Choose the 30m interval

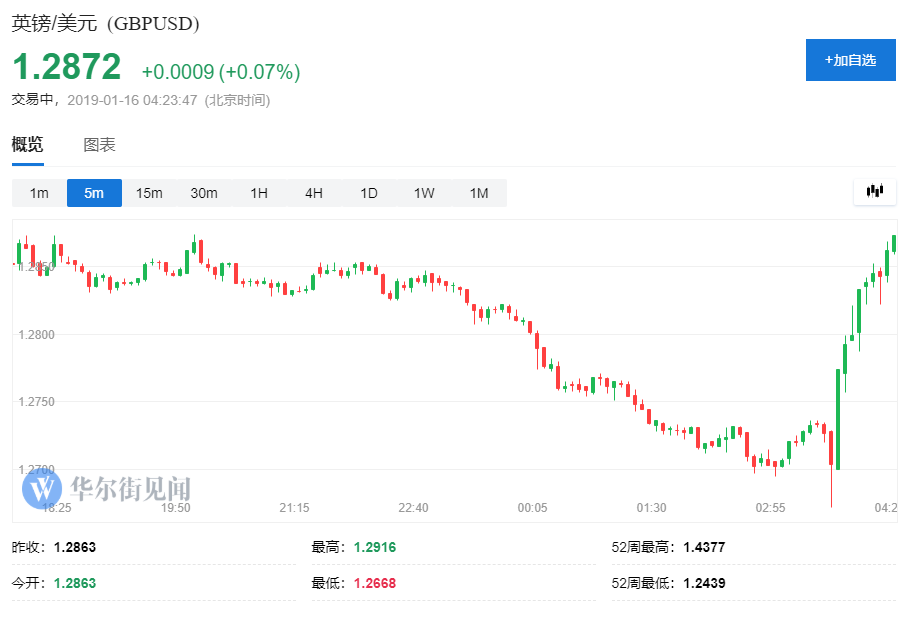(x=204, y=193)
